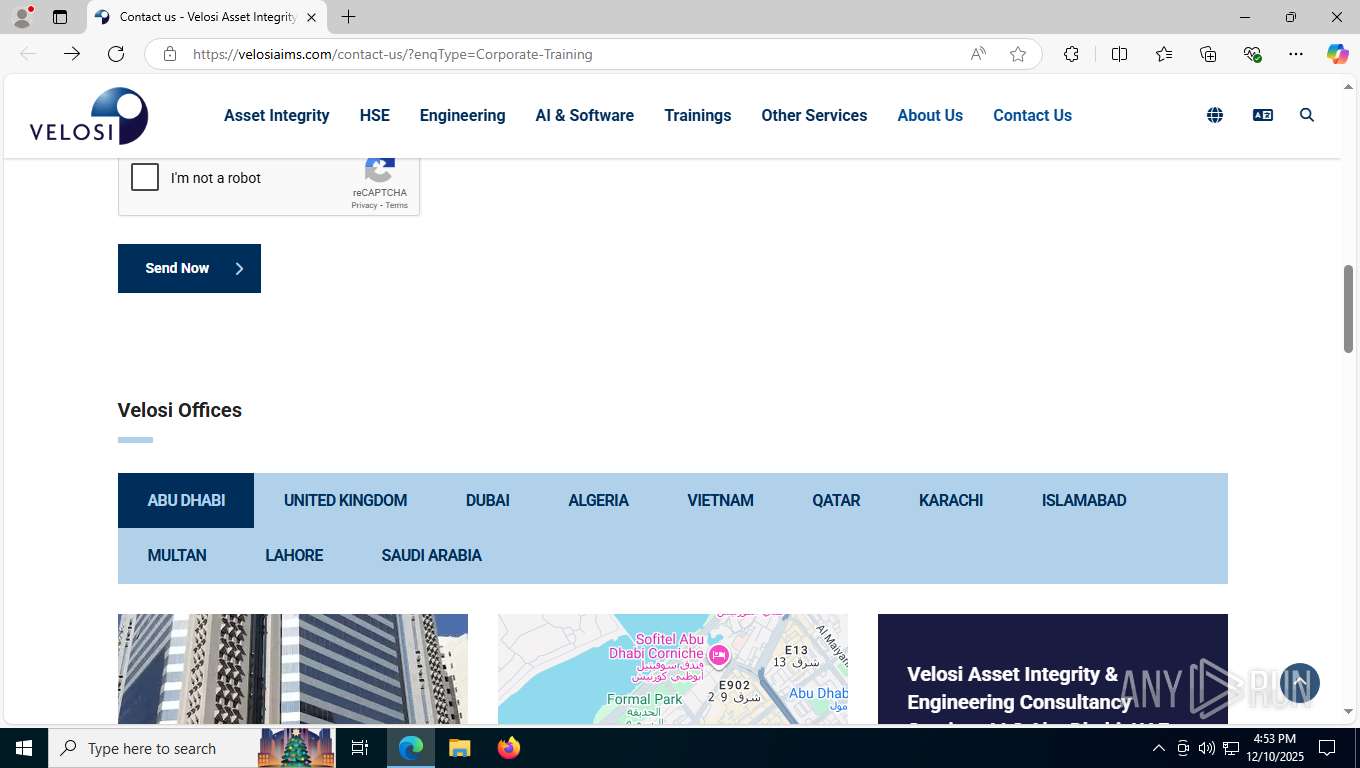Viewport: 1360px width, 768px height.
Task: Select the Lahore office tab
Action: pyautogui.click(x=294, y=555)
